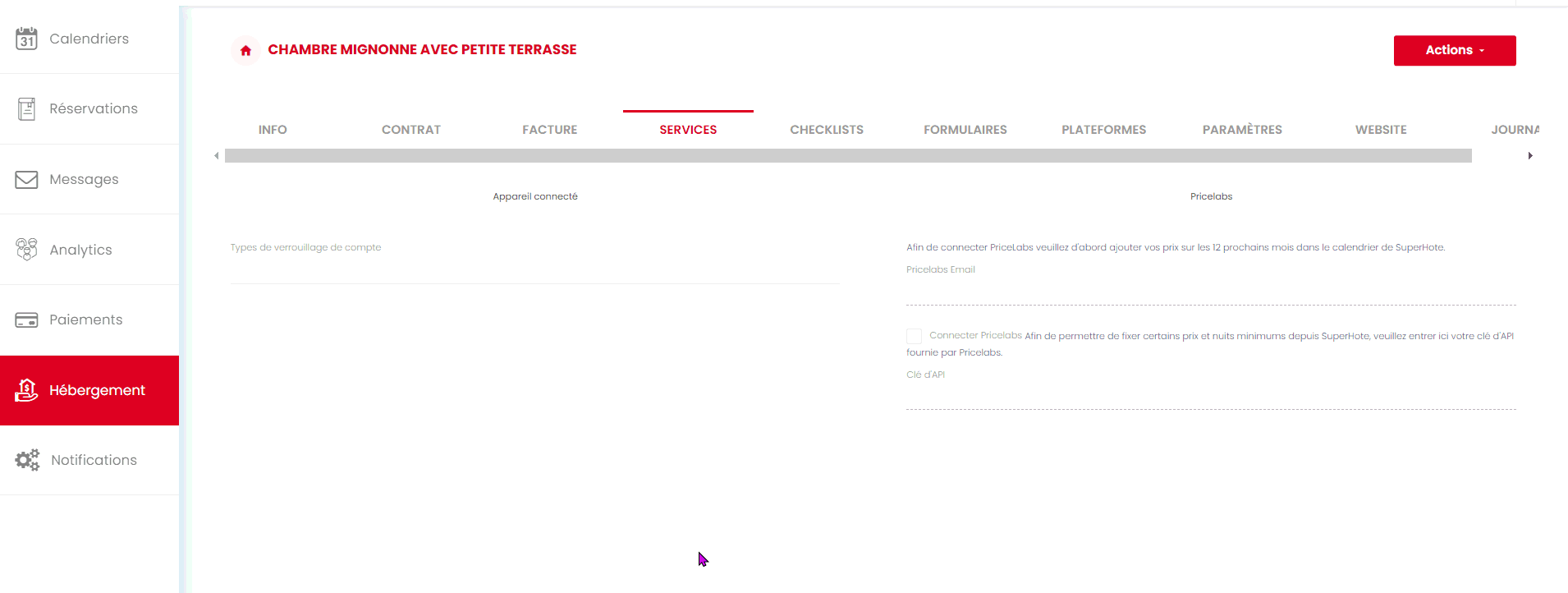Open the WEBSITE tab
Image resolution: width=1568 pixels, height=593 pixels.
pyautogui.click(x=1381, y=130)
